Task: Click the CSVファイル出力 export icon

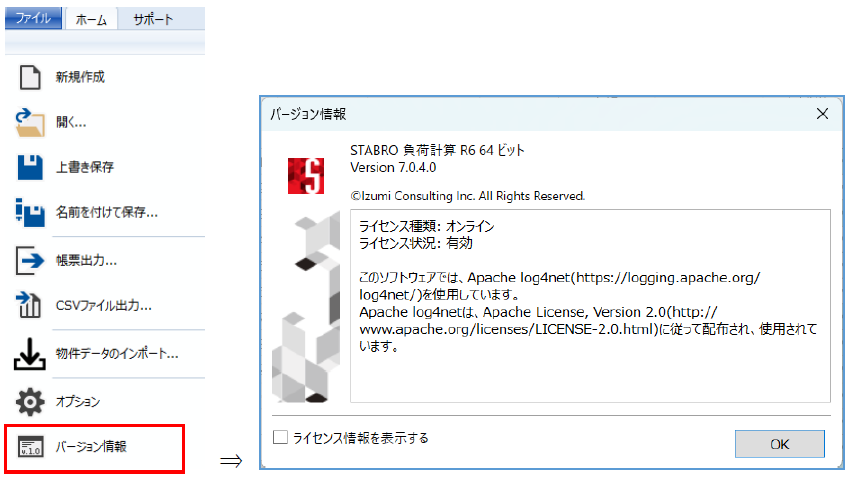Action: click(31, 305)
